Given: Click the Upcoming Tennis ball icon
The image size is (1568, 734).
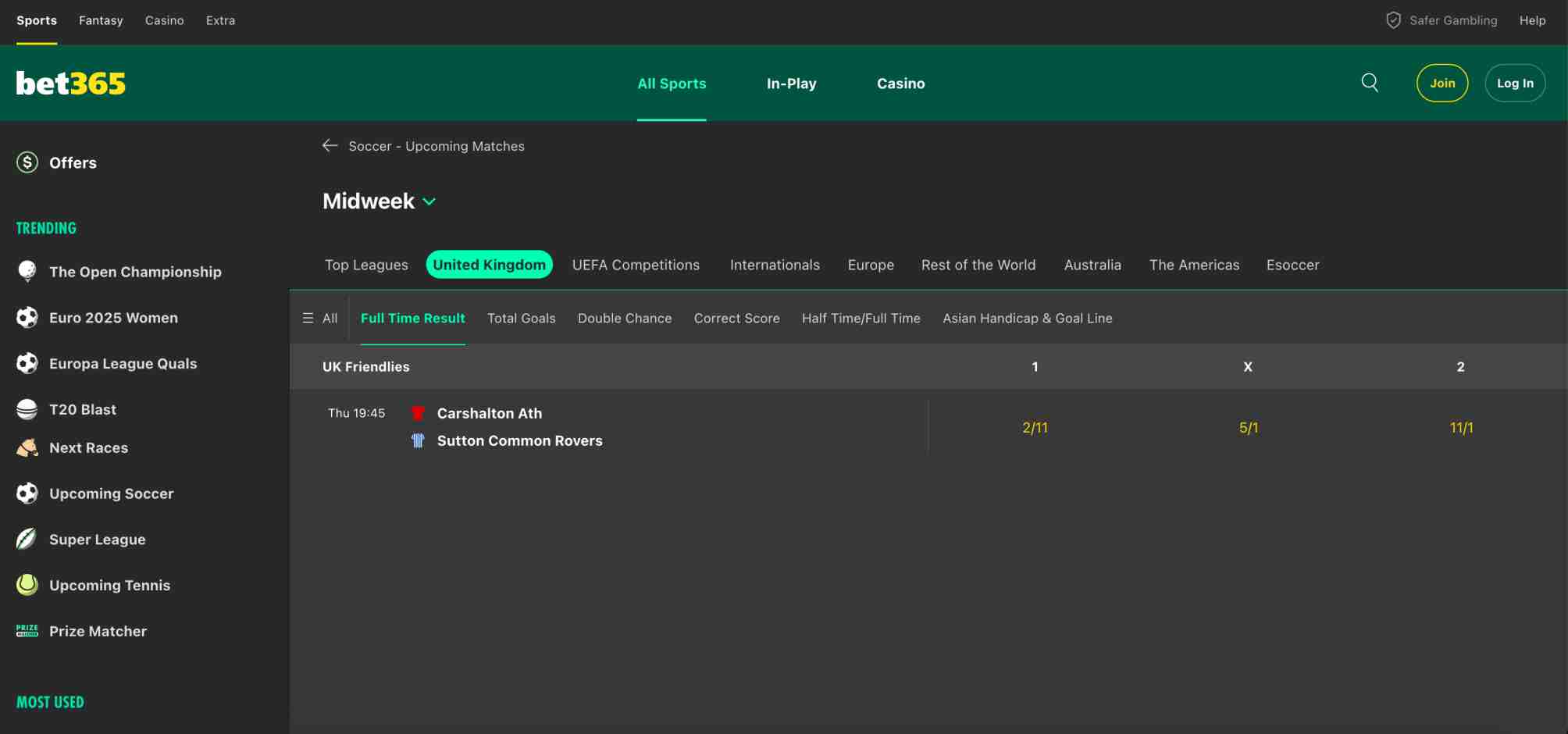Looking at the screenshot, I should (27, 585).
